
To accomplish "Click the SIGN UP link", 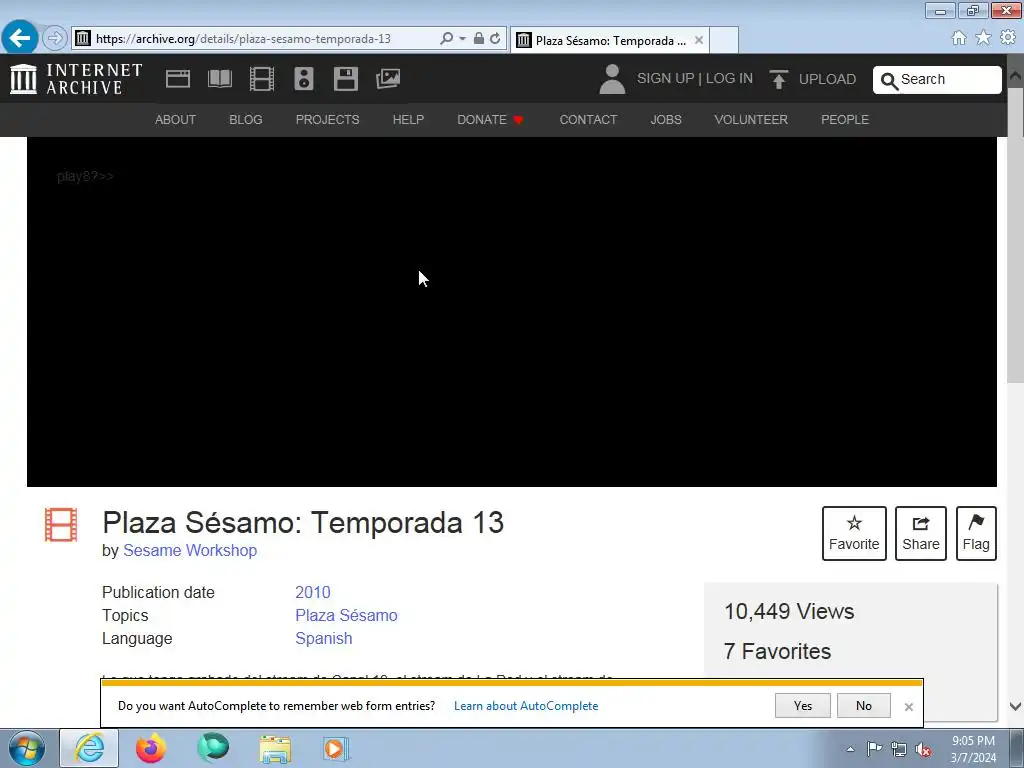I will [x=665, y=78].
